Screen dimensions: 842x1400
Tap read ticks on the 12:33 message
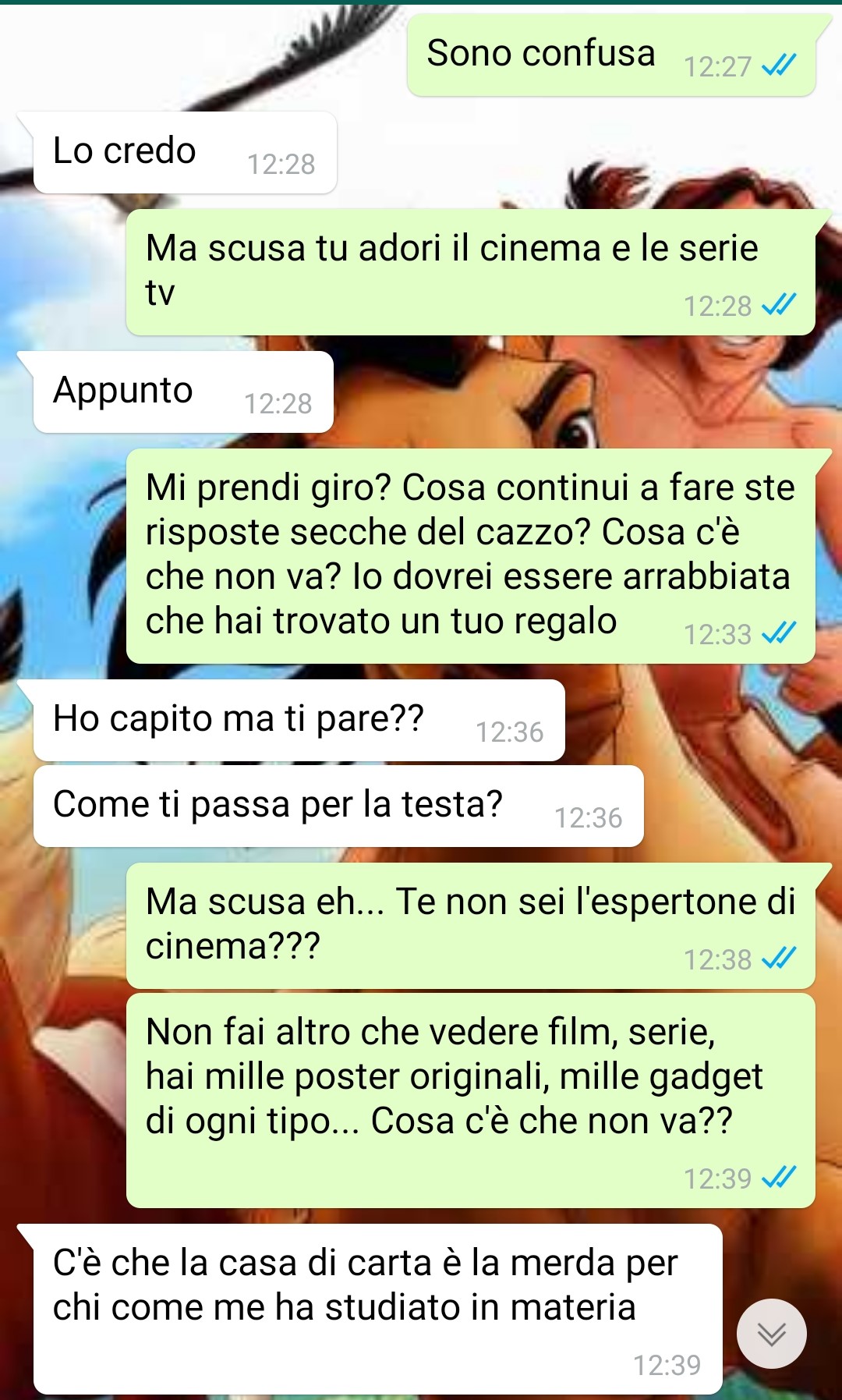click(779, 633)
